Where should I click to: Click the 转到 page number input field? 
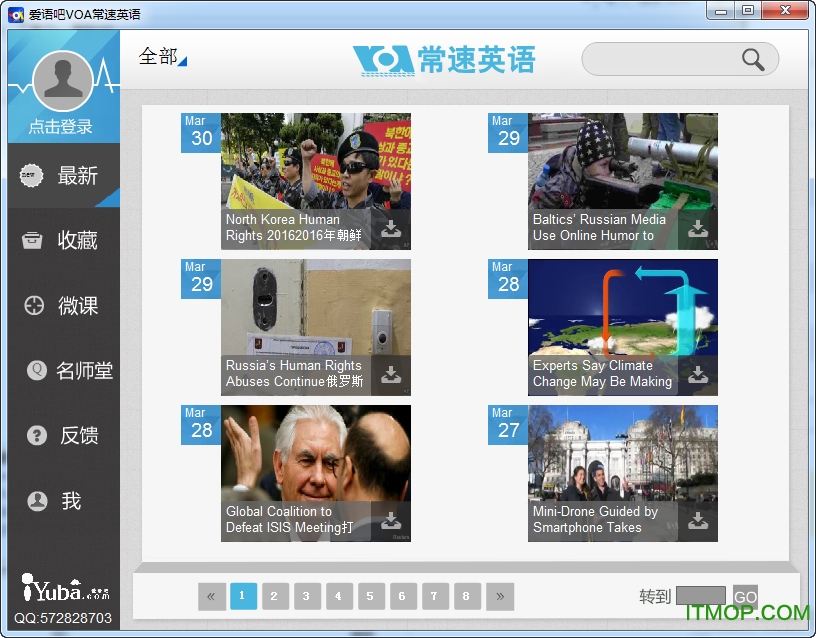pyautogui.click(x=700, y=596)
